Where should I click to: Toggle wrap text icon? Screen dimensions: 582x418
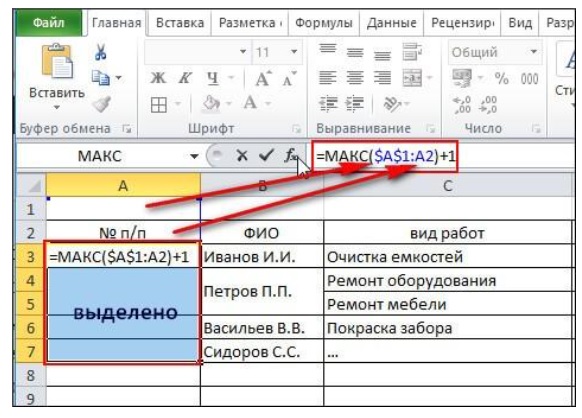pyautogui.click(x=412, y=52)
